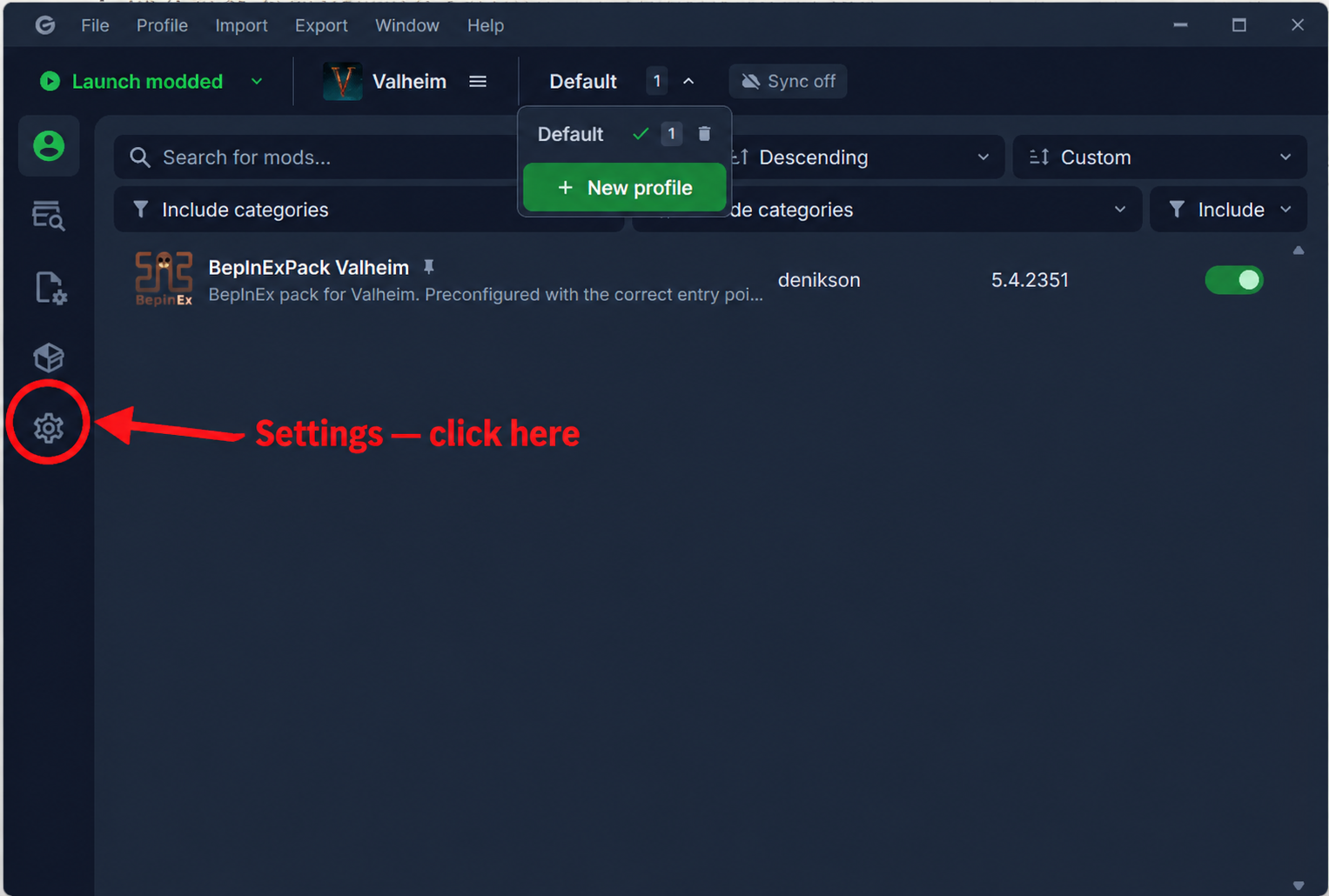
Task: Open the Window menu
Action: point(407,25)
